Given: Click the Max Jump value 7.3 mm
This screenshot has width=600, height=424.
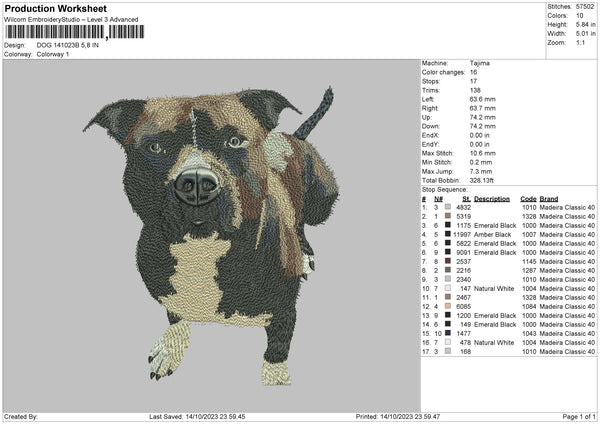Looking at the screenshot, I should [481, 171].
